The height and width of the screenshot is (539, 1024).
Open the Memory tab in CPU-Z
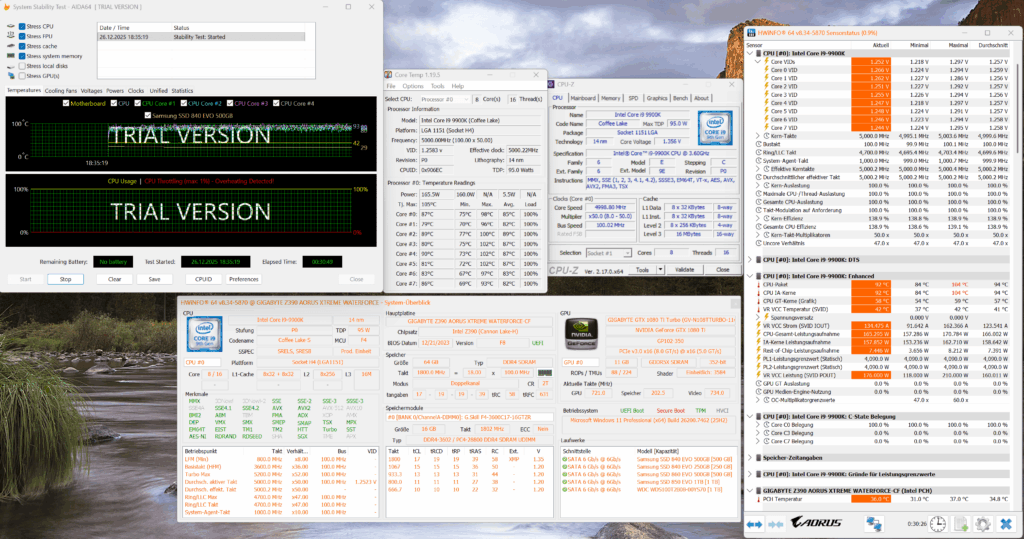[x=611, y=98]
